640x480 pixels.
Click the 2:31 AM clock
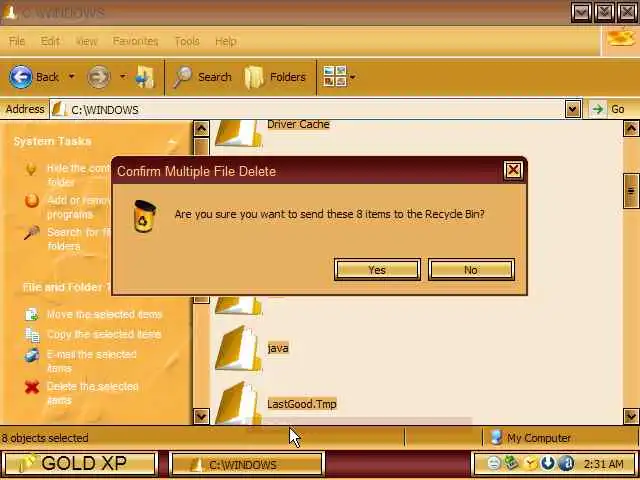[604, 464]
